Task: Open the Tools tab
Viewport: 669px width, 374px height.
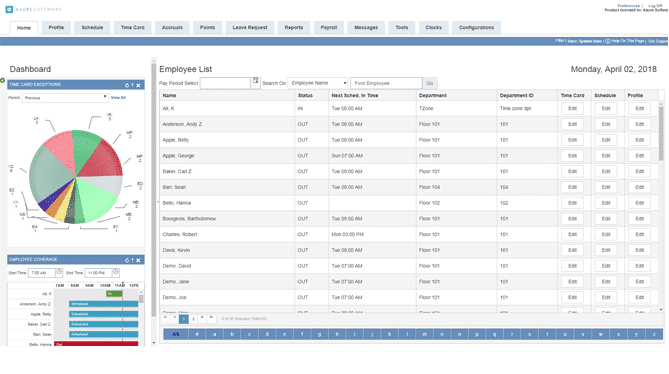Action: pos(401,27)
